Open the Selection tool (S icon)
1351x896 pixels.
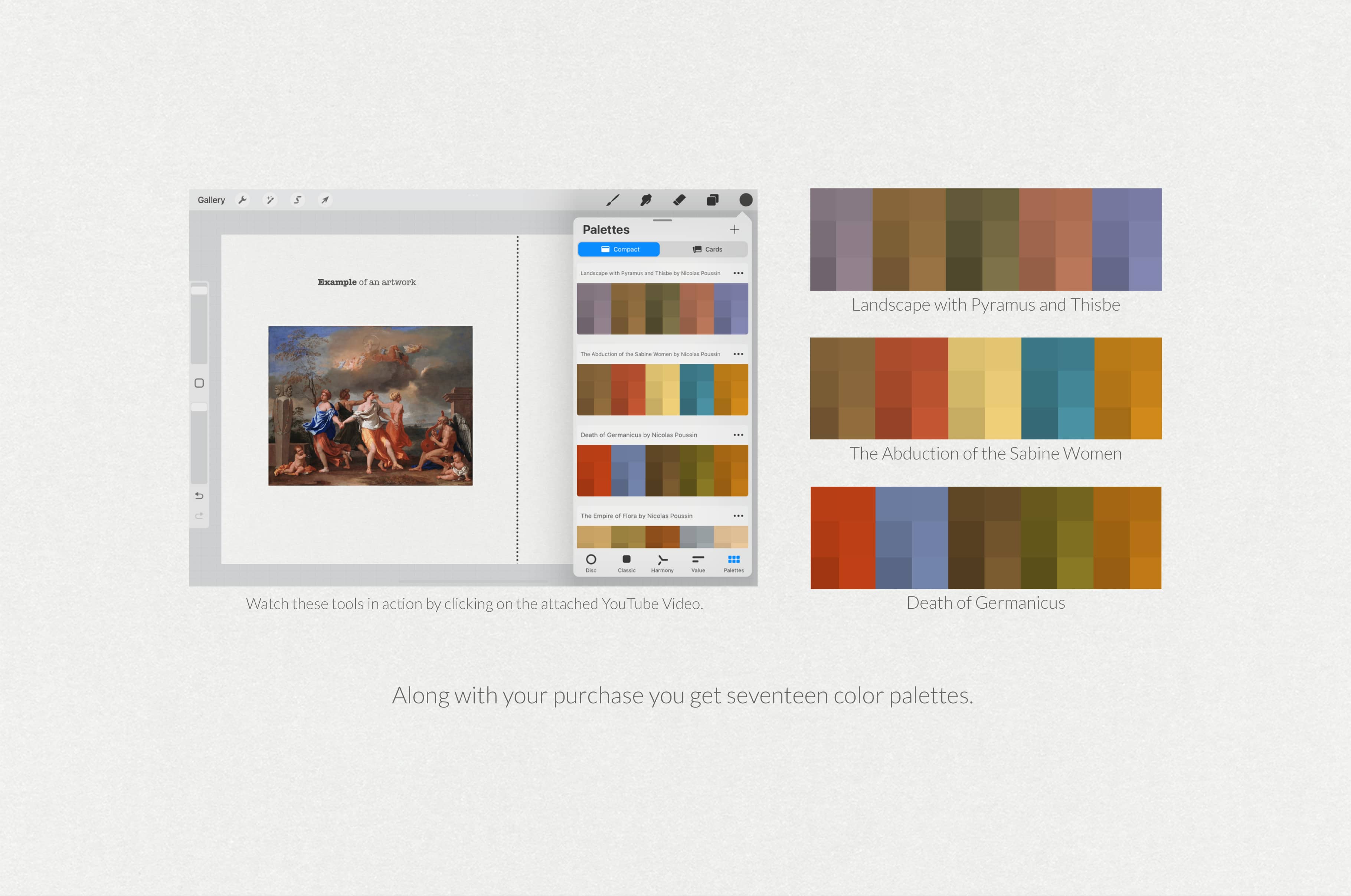point(298,199)
